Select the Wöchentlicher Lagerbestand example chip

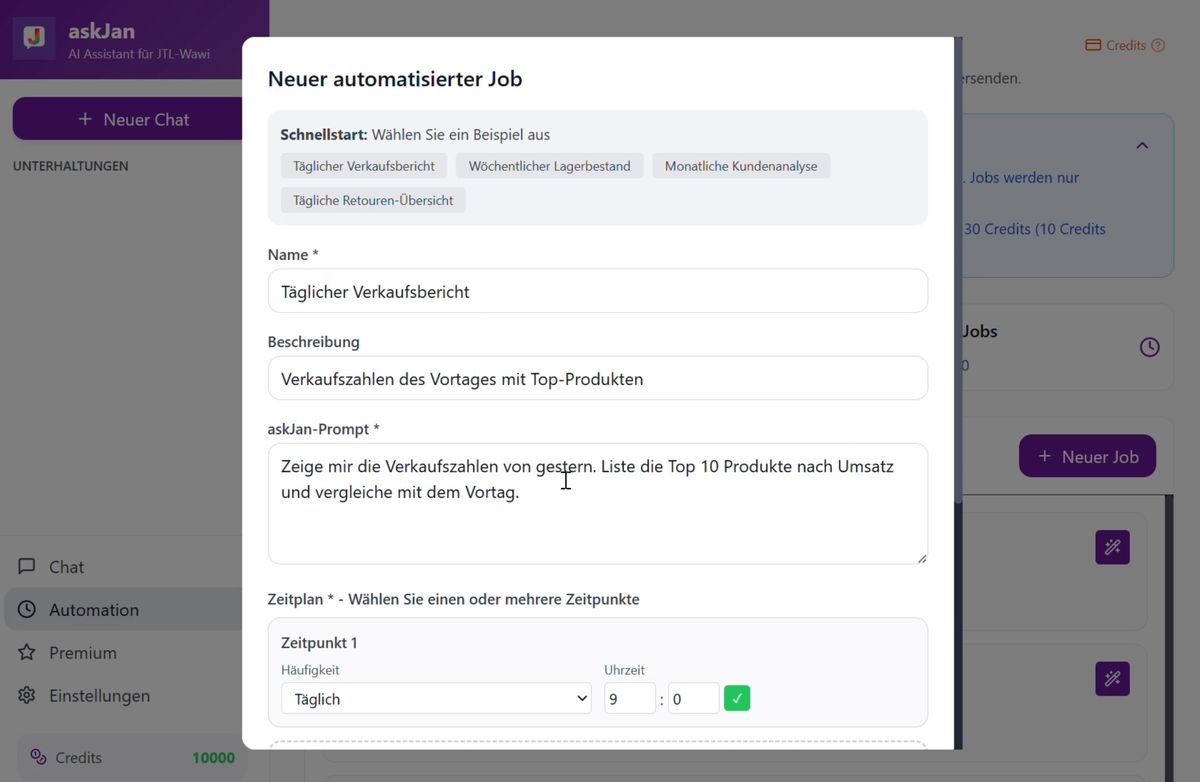pyautogui.click(x=549, y=166)
